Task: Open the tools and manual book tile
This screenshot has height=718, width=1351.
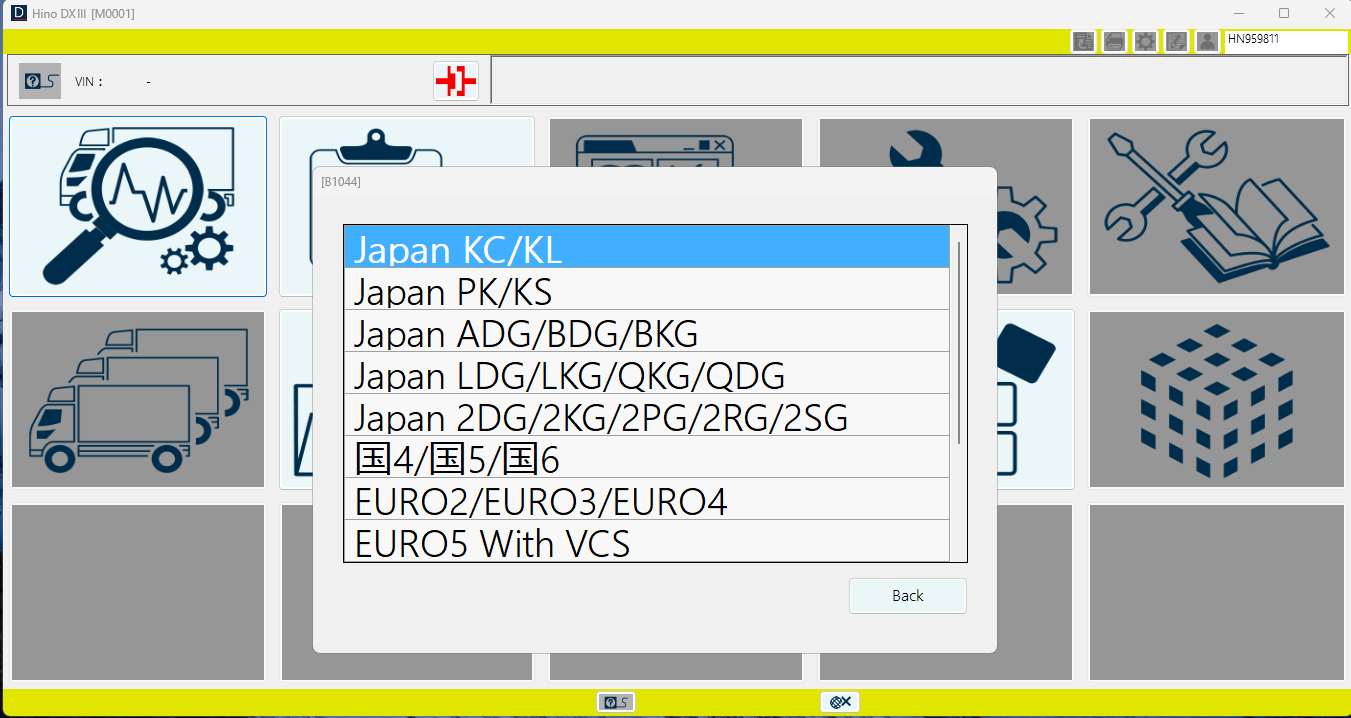Action: (x=1216, y=207)
